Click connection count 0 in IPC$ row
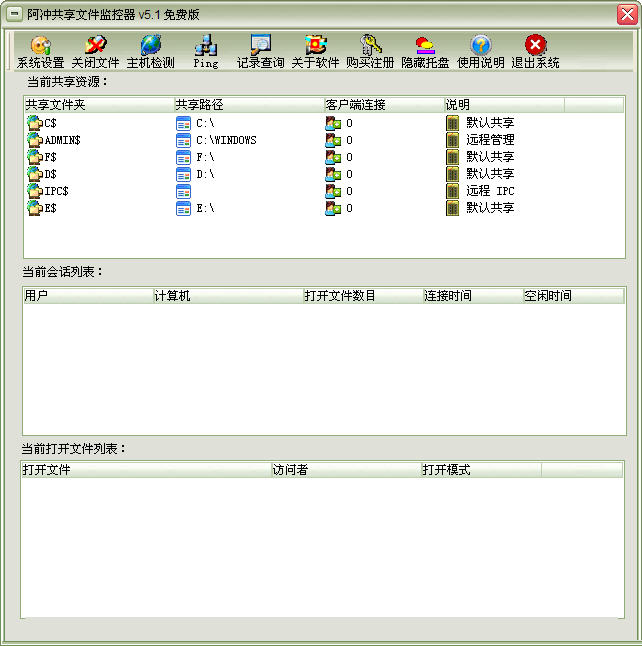642x646 pixels. pos(349,191)
